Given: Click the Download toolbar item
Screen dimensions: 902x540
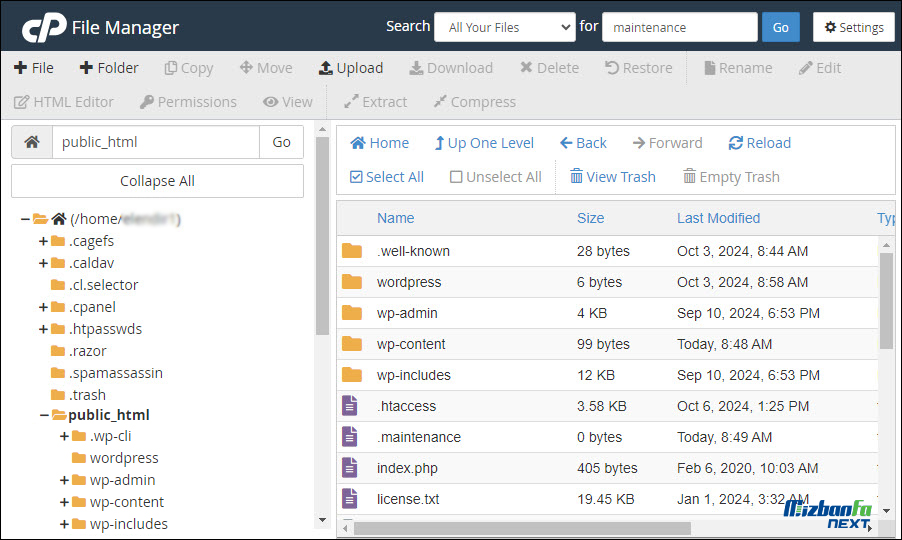Looking at the screenshot, I should coord(451,68).
